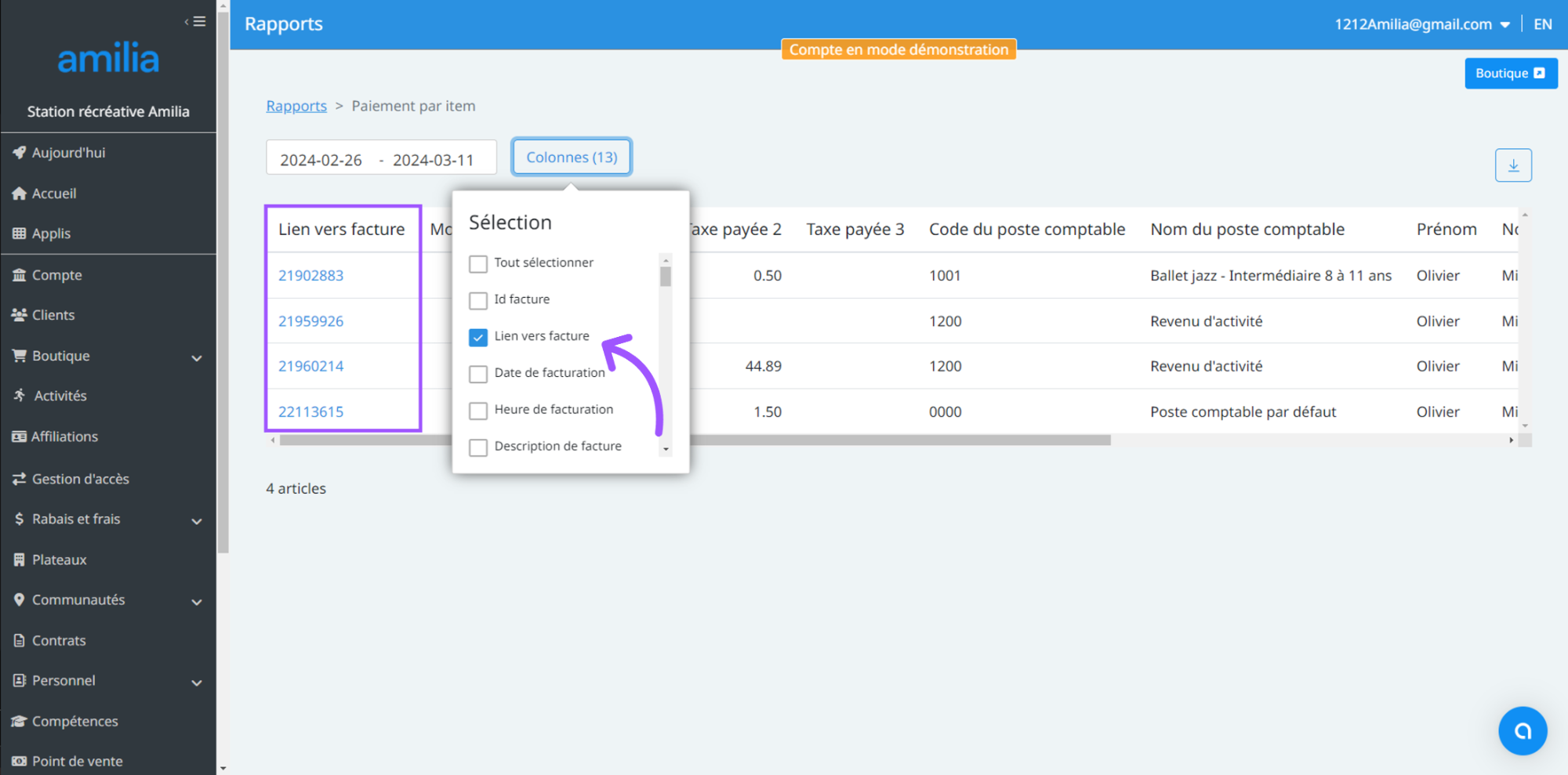Expand the Rabais et frais chevron

197,521
